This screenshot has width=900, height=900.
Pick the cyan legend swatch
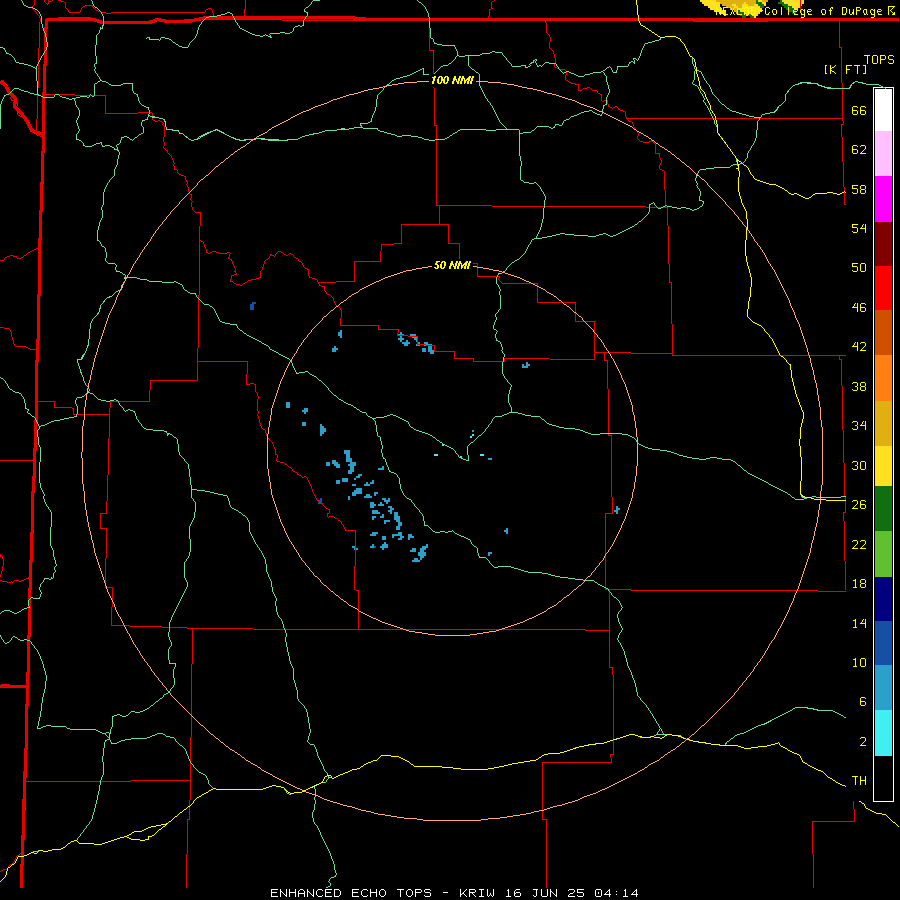coord(883,734)
